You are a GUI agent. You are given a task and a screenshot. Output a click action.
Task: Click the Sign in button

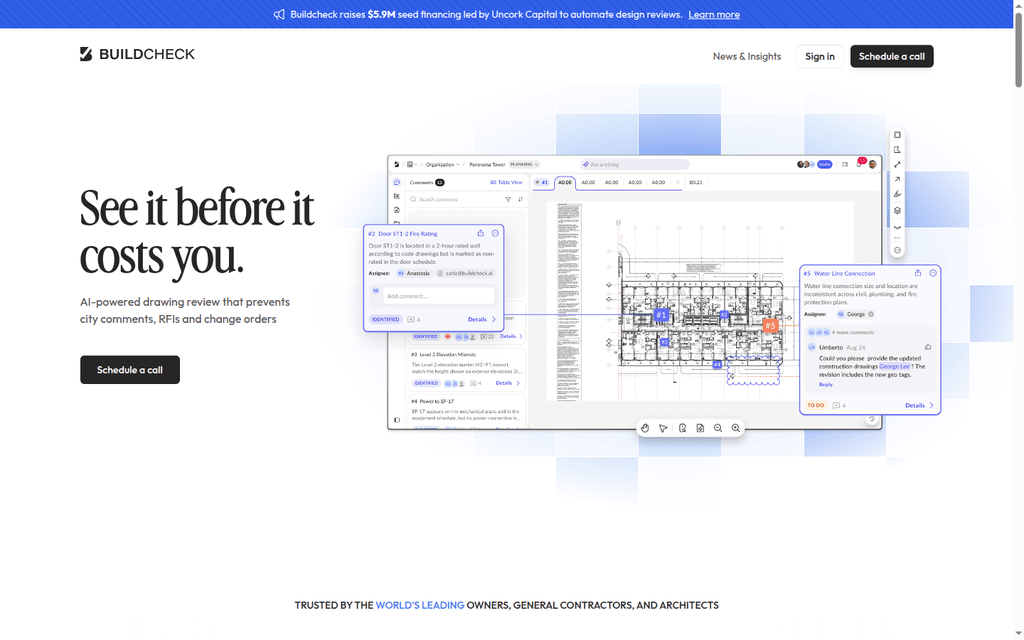click(820, 56)
